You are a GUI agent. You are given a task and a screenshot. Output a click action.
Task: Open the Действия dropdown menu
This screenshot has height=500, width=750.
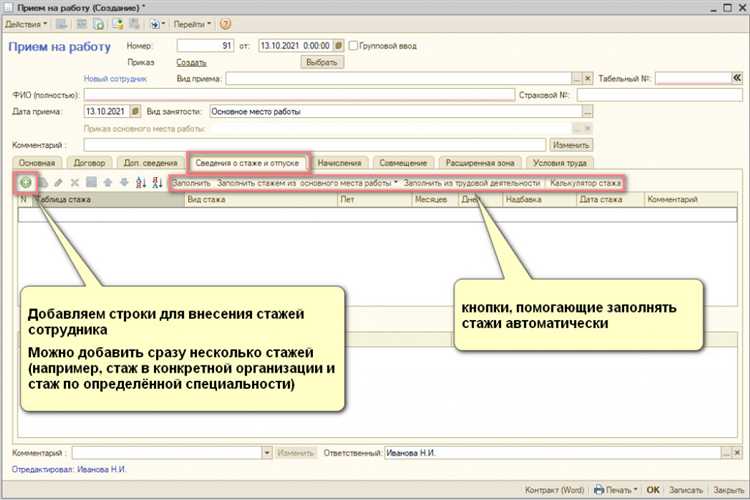(26, 24)
